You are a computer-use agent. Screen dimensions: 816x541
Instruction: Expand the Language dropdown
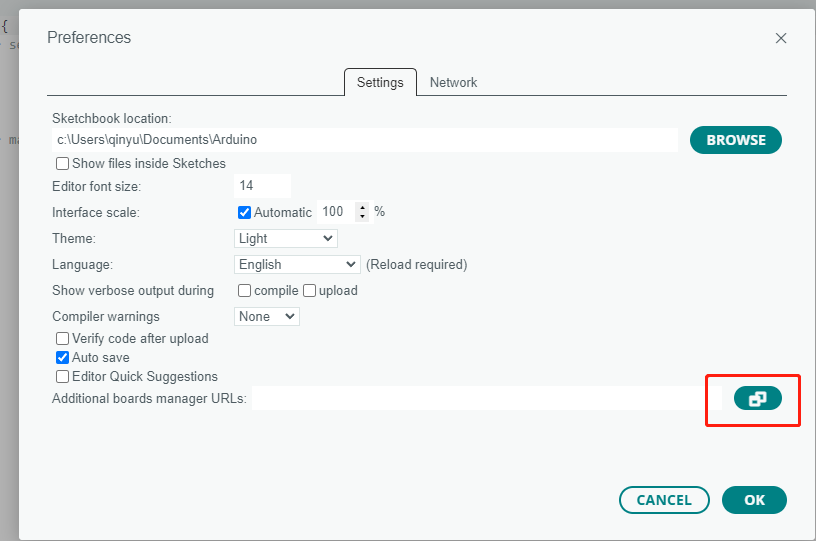click(x=297, y=265)
